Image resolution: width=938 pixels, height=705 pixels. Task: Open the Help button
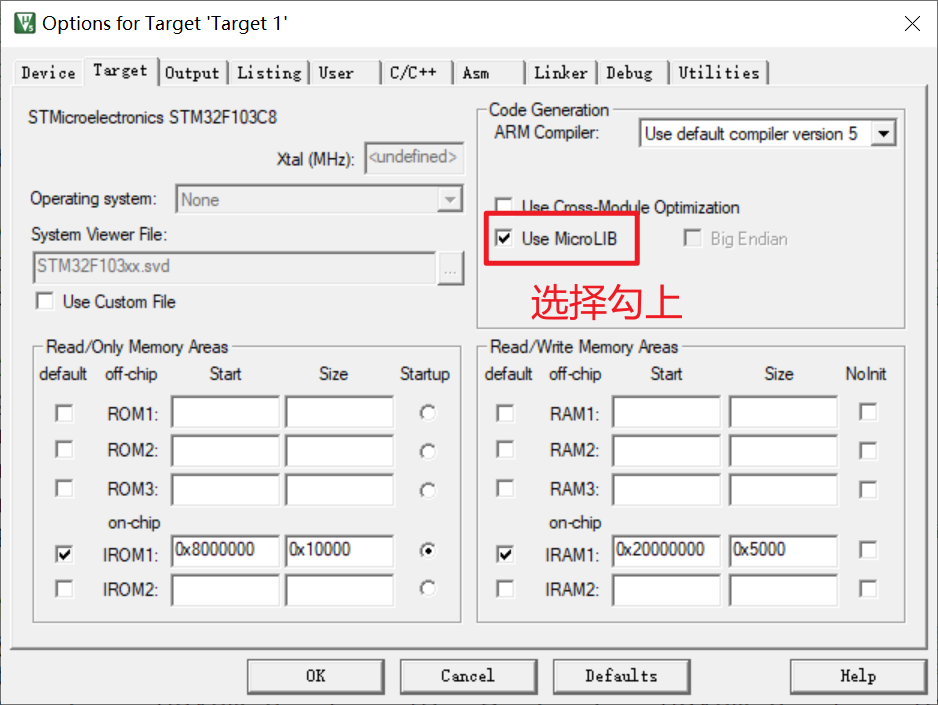(858, 676)
